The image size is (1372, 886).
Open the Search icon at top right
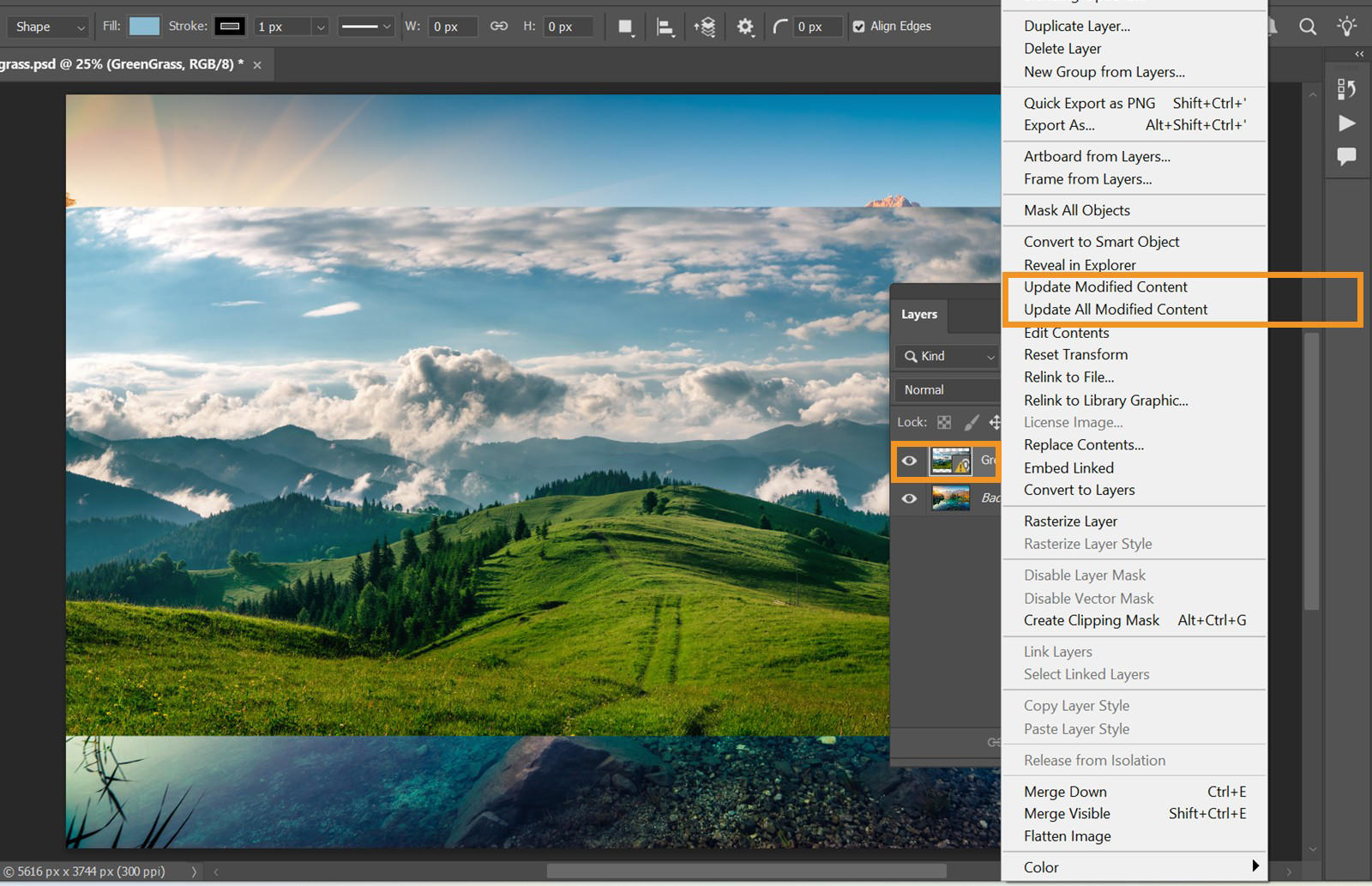coord(1308,27)
